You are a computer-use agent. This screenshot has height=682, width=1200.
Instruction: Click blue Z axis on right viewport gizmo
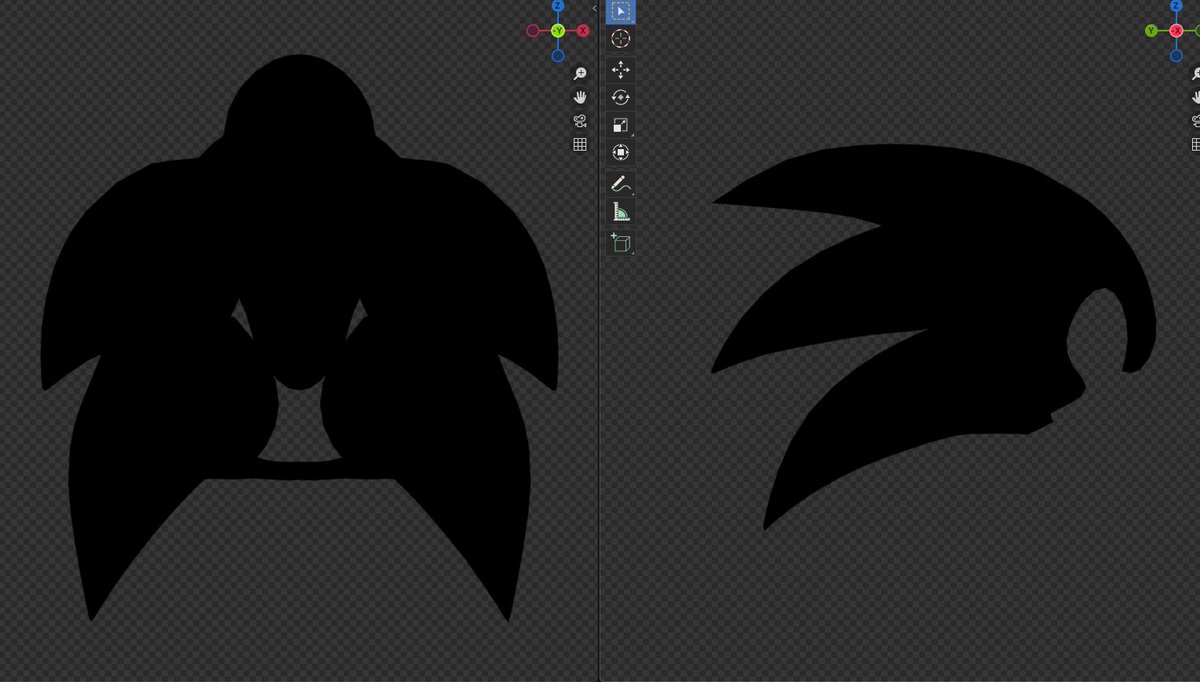(1176, 6)
